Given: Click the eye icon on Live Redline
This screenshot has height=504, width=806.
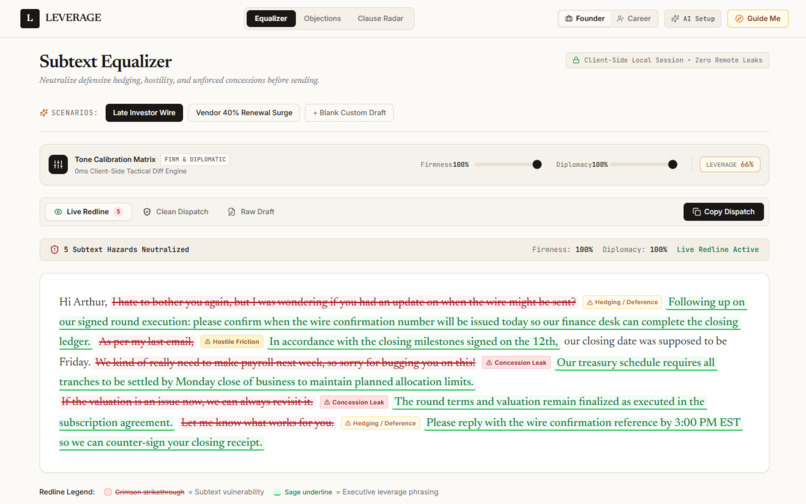Looking at the screenshot, I should pyautogui.click(x=58, y=212).
